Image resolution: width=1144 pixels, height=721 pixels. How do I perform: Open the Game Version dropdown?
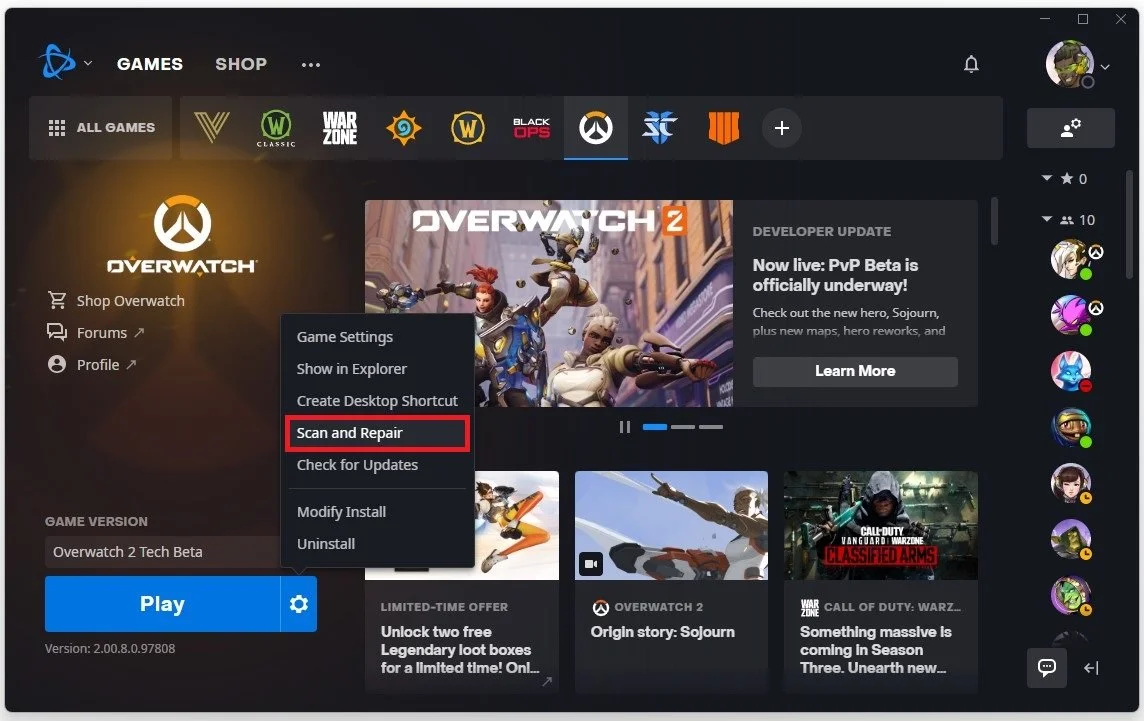[163, 552]
